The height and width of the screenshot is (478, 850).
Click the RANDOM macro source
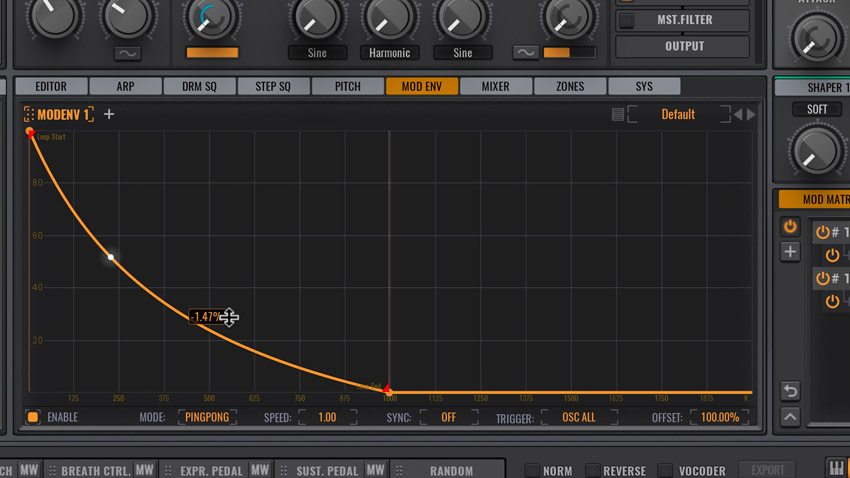point(451,470)
